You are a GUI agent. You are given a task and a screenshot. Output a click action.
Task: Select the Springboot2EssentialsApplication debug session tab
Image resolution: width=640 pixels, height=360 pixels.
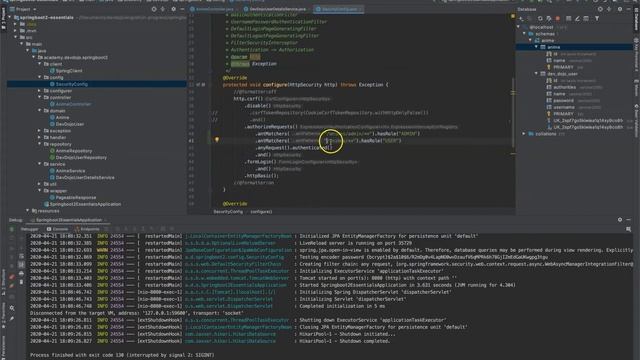[69, 220]
